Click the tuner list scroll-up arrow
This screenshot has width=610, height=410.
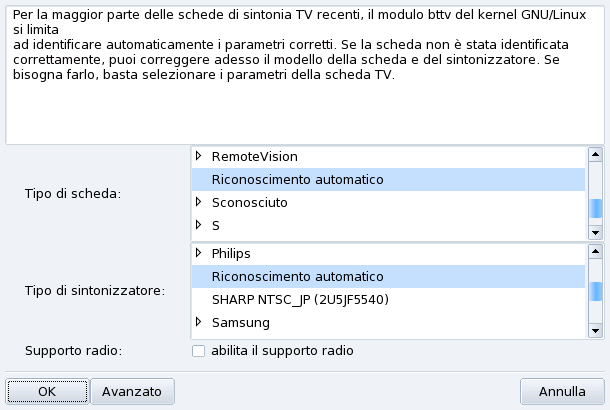595,251
